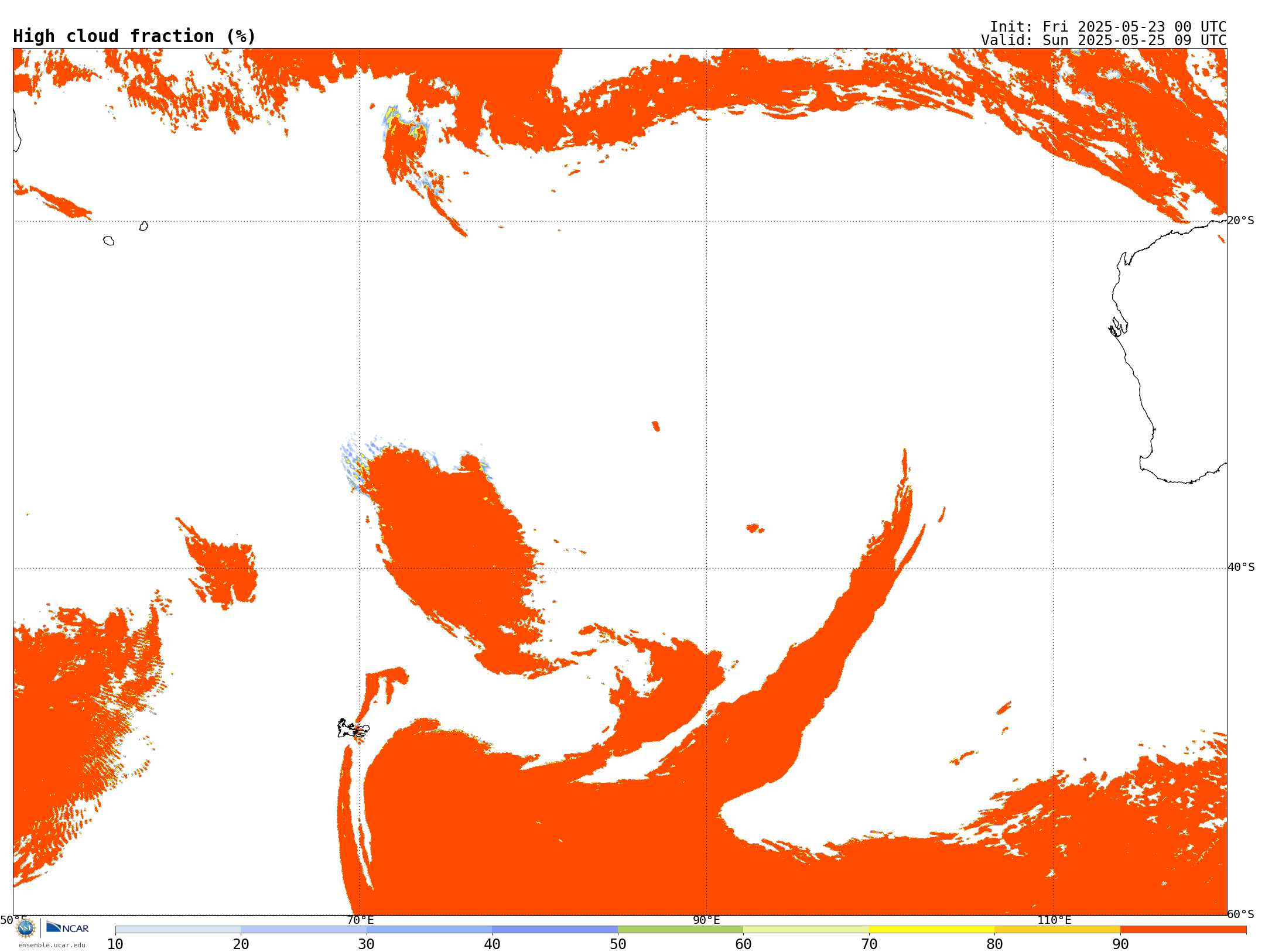Viewport: 1265px width, 952px height.
Task: Click the colorbar tick label 10
Action: coord(115,944)
